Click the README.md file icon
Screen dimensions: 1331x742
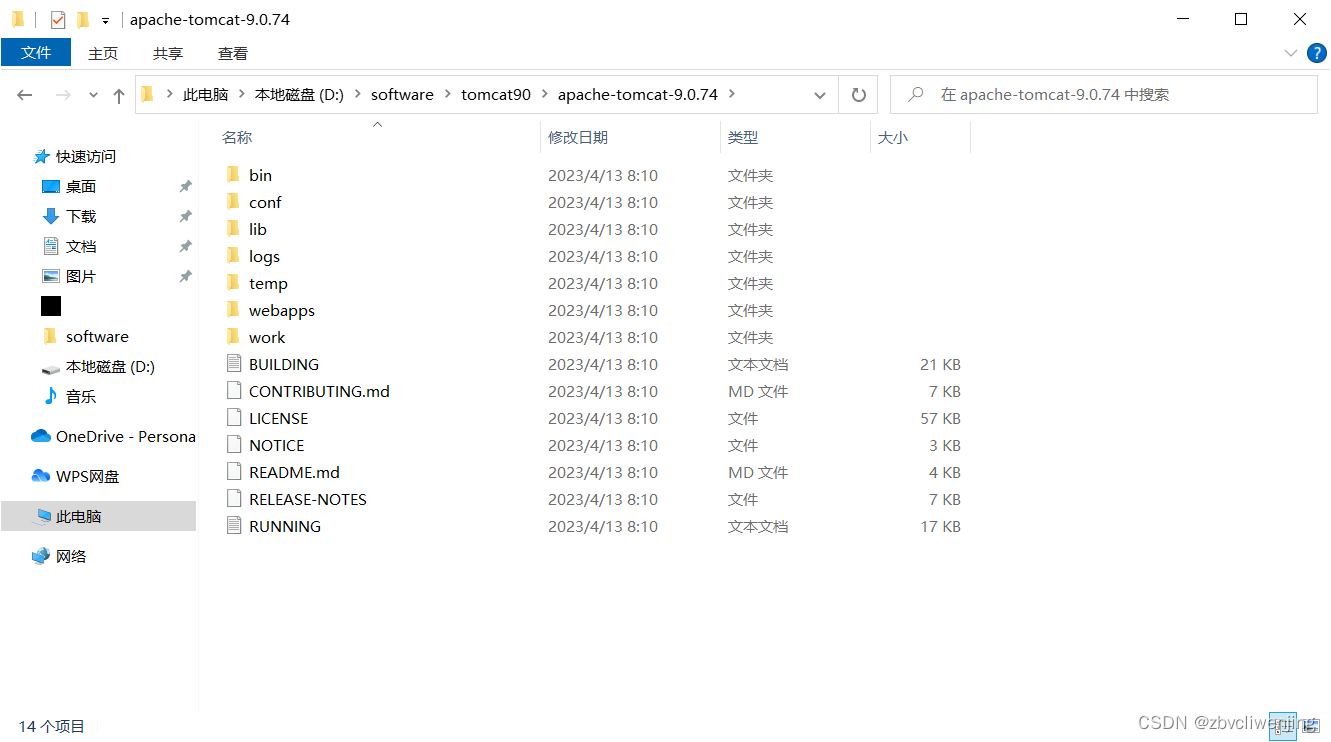click(x=234, y=472)
